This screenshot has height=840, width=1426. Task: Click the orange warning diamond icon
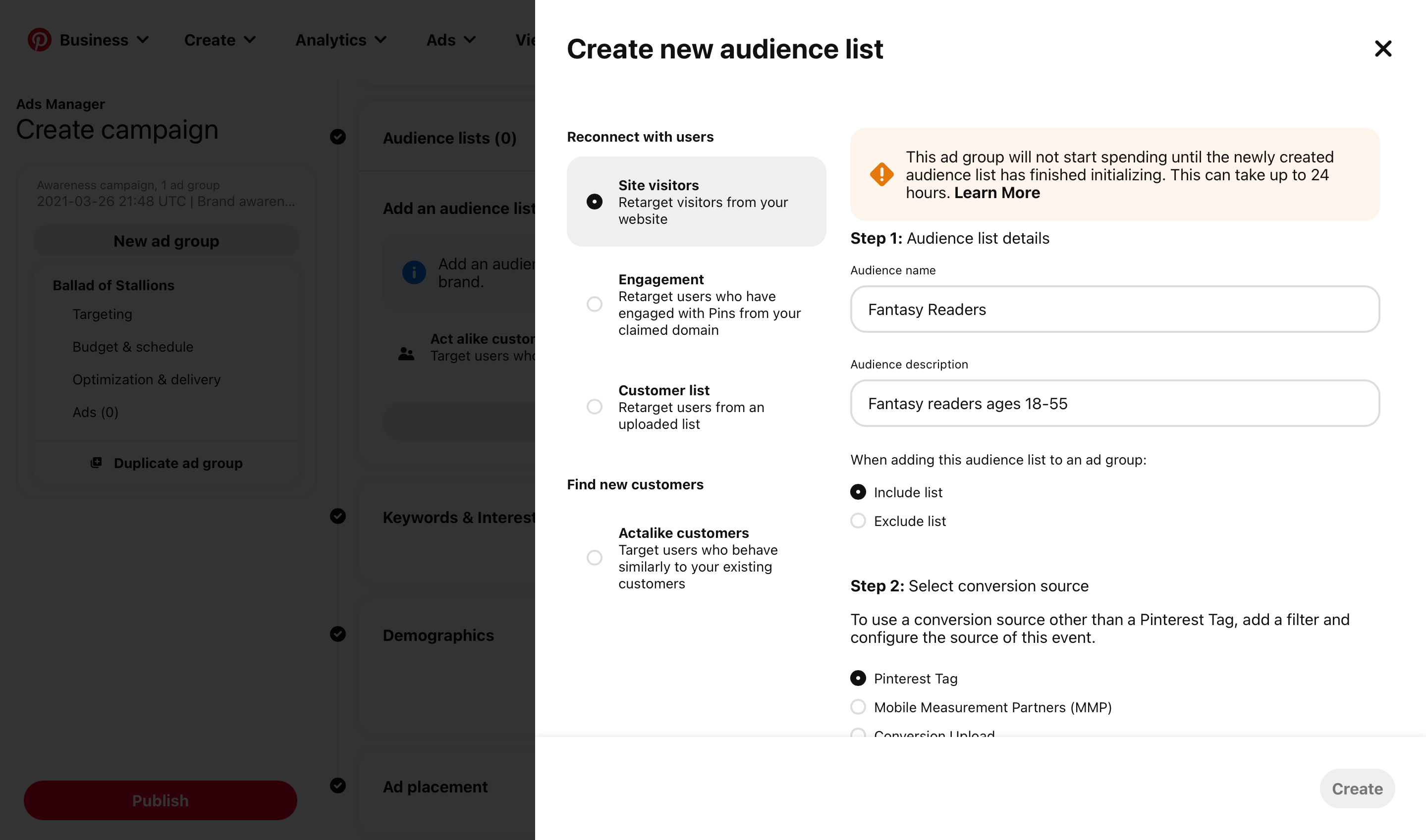[881, 174]
